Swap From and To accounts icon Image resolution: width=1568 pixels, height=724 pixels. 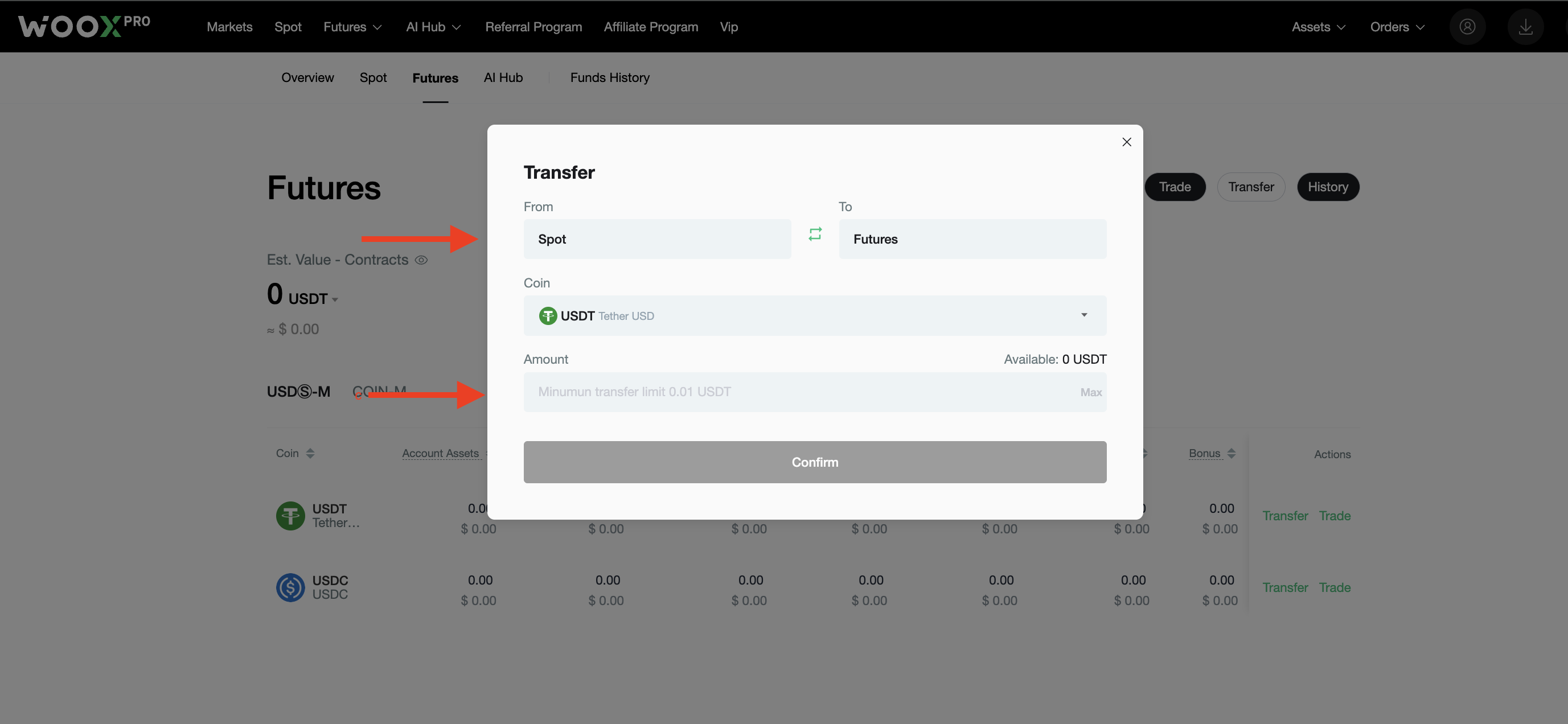coord(815,235)
